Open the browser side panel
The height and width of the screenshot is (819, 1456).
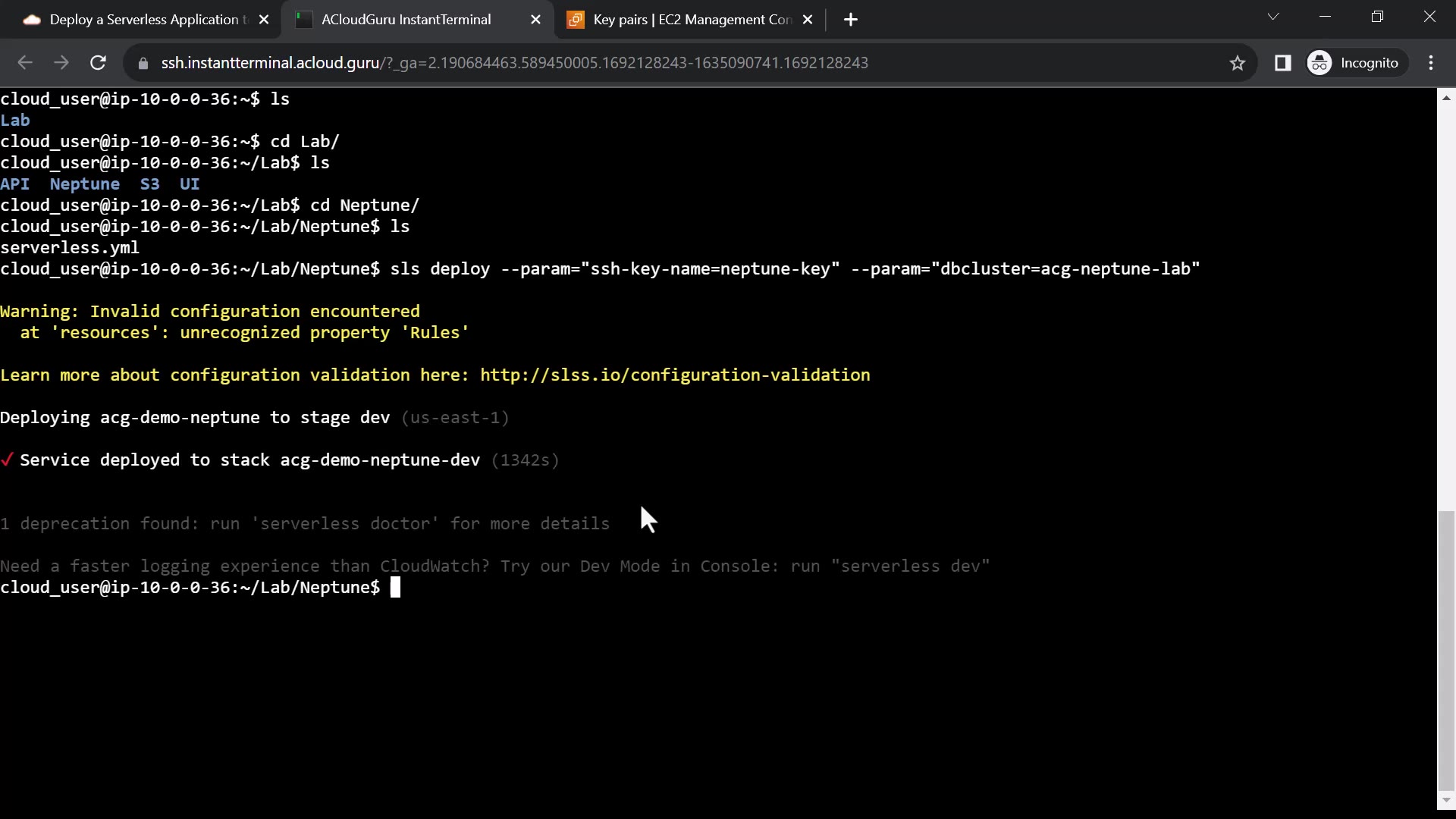pos(1282,63)
